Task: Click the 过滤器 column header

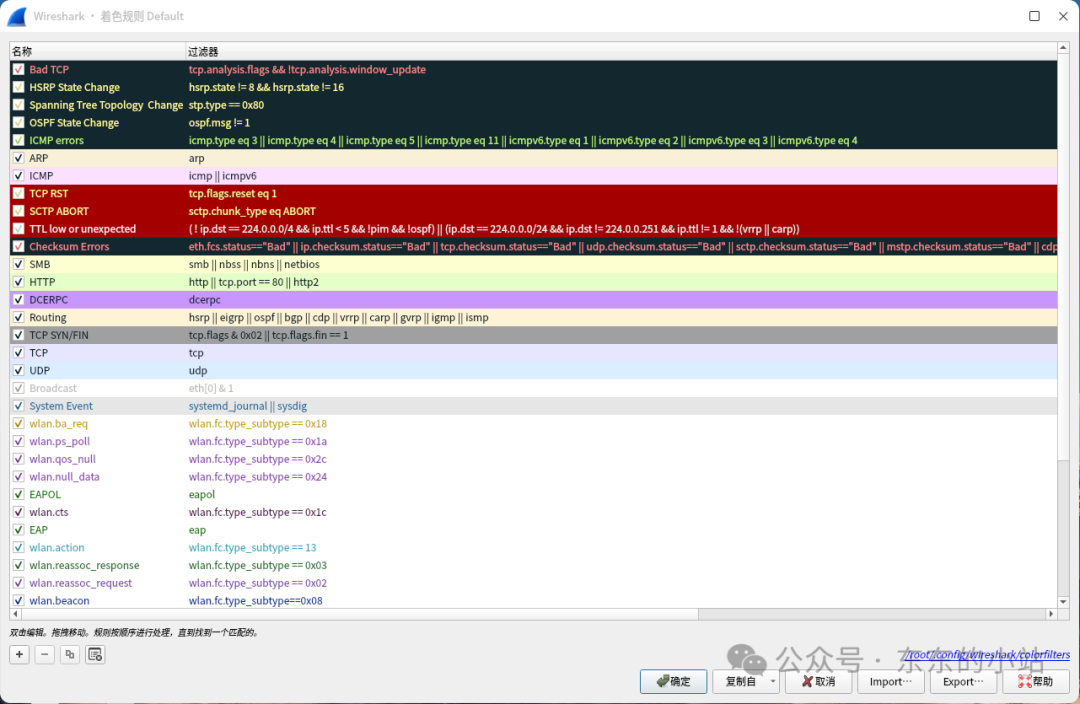Action: pos(621,51)
